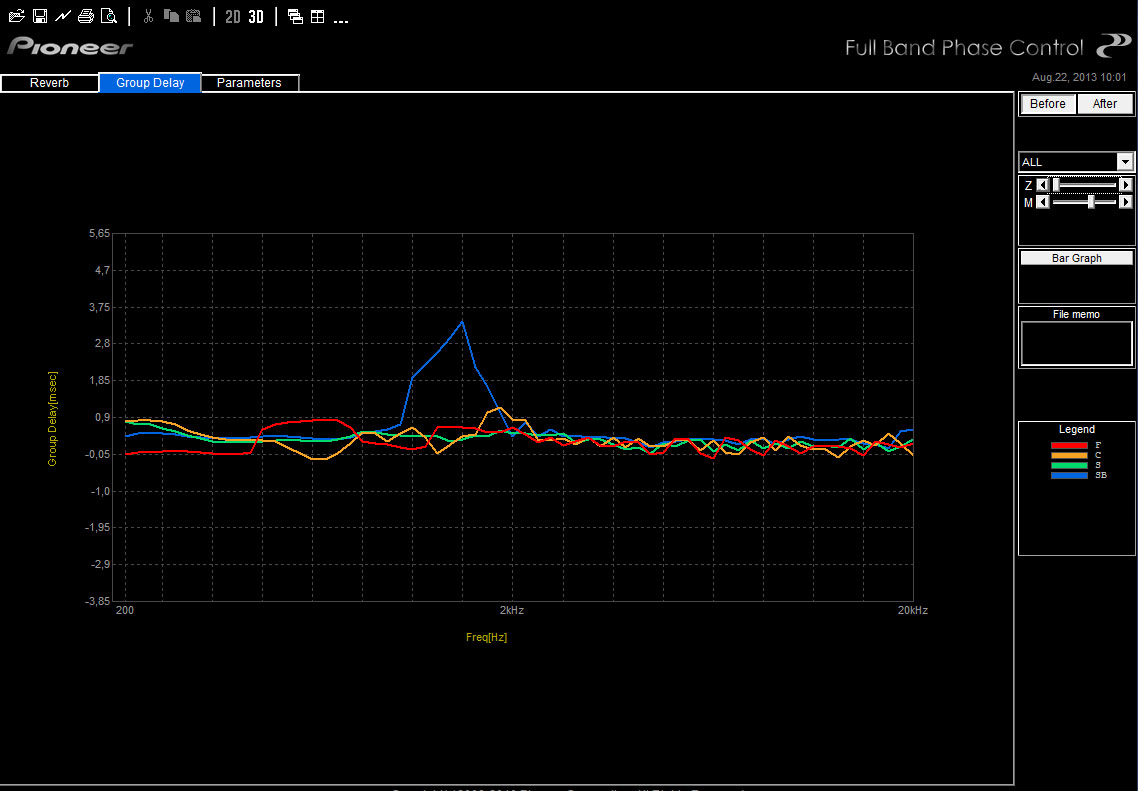Click the ellipsis more options icon

click(341, 18)
